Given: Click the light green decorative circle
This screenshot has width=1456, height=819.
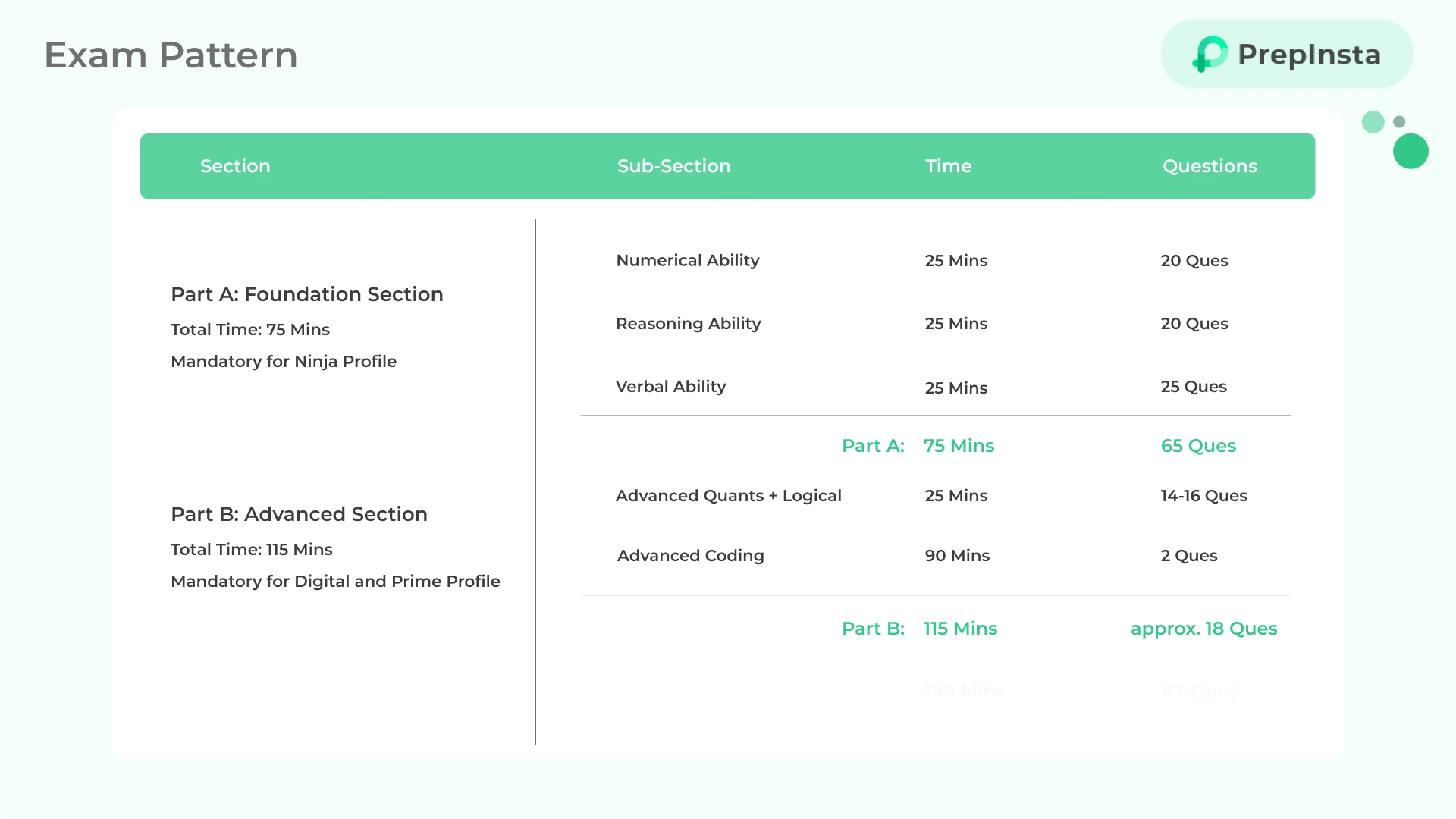Looking at the screenshot, I should click(x=1373, y=122).
